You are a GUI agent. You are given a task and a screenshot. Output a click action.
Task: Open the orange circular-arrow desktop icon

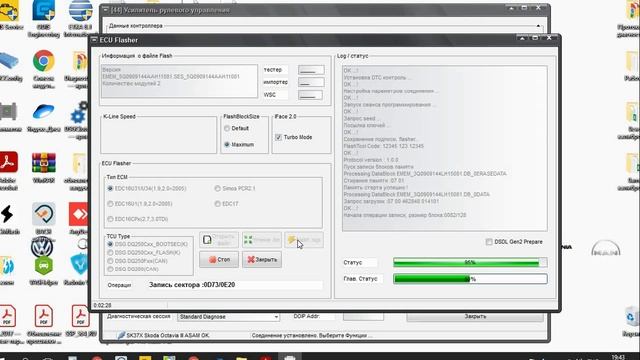(43, 214)
